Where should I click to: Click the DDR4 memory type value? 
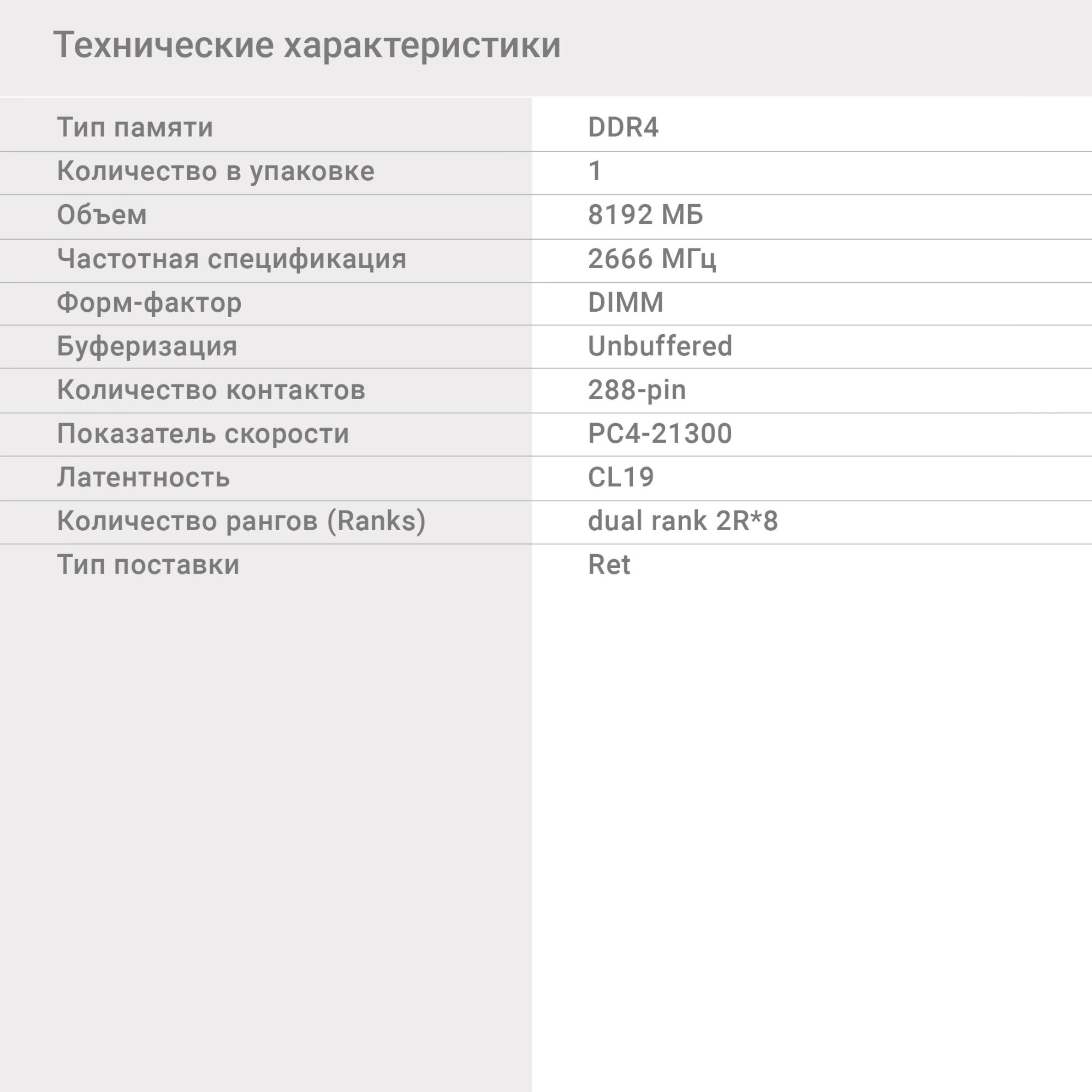pyautogui.click(x=623, y=127)
